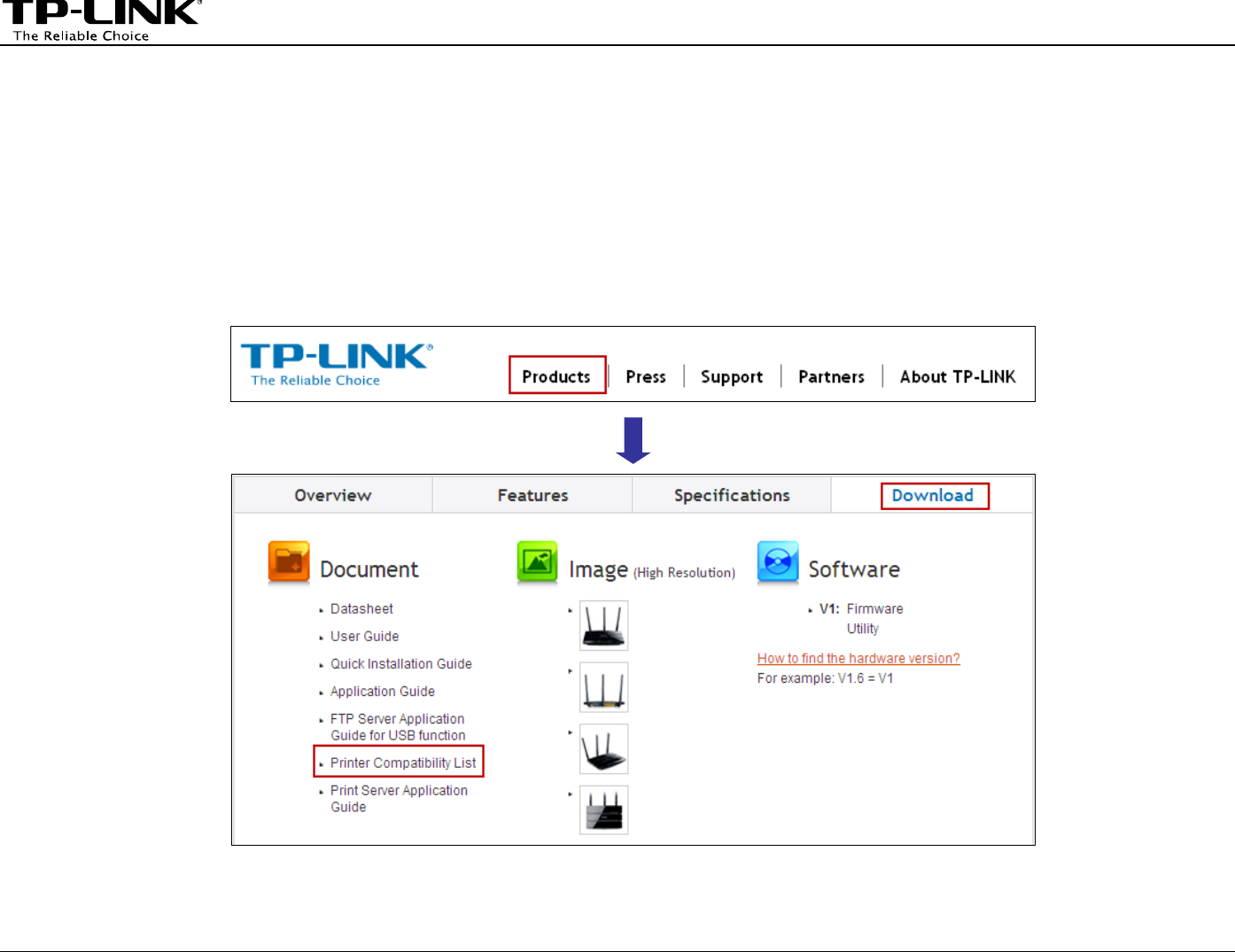The width and height of the screenshot is (1235, 952).
Task: Open the User Guide link
Action: coord(364,636)
